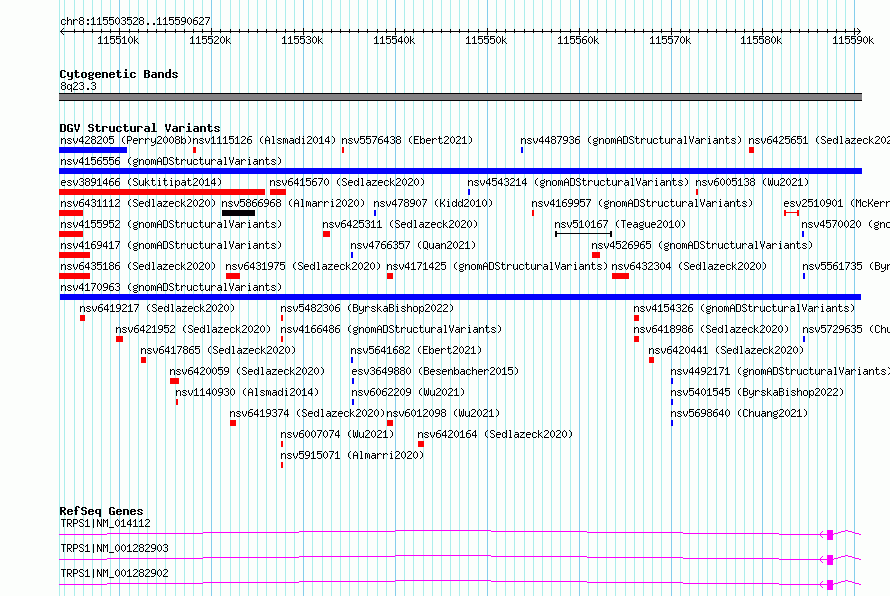Open variant nsv6435186 (Sedlazeck2020)
This screenshot has width=890, height=596.
138,266
